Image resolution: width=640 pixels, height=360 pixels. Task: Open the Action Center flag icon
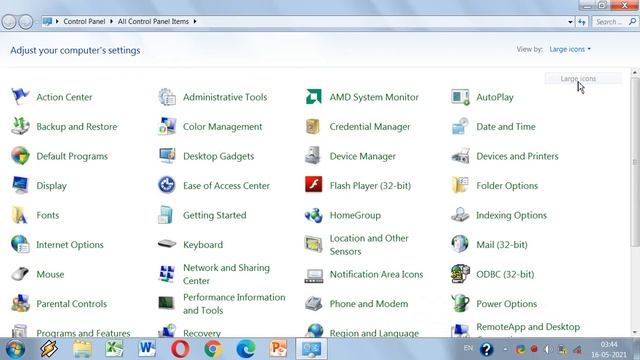tap(20, 97)
